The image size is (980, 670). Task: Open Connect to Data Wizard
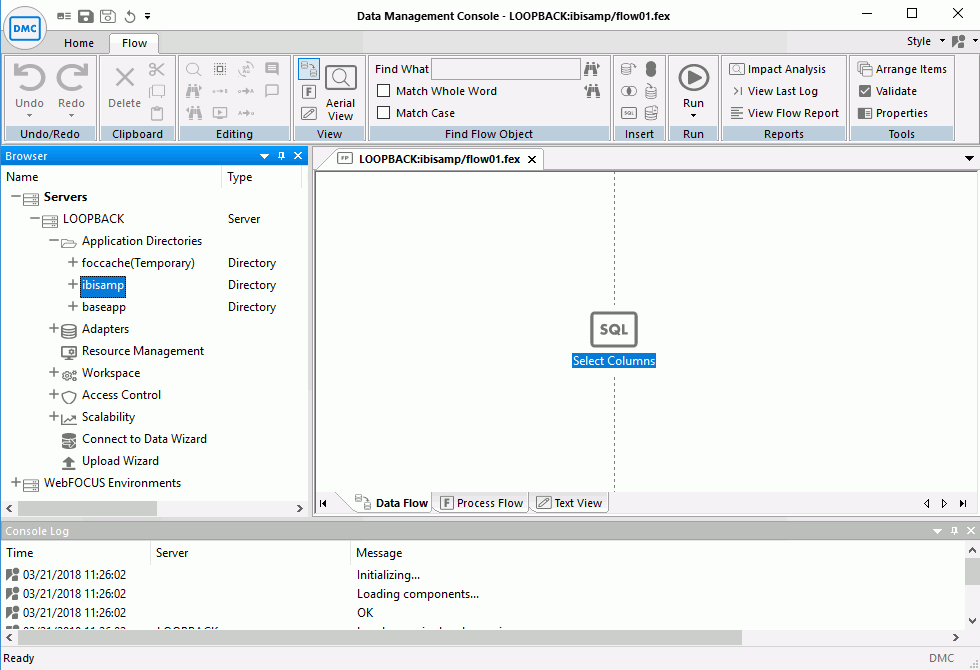click(144, 439)
